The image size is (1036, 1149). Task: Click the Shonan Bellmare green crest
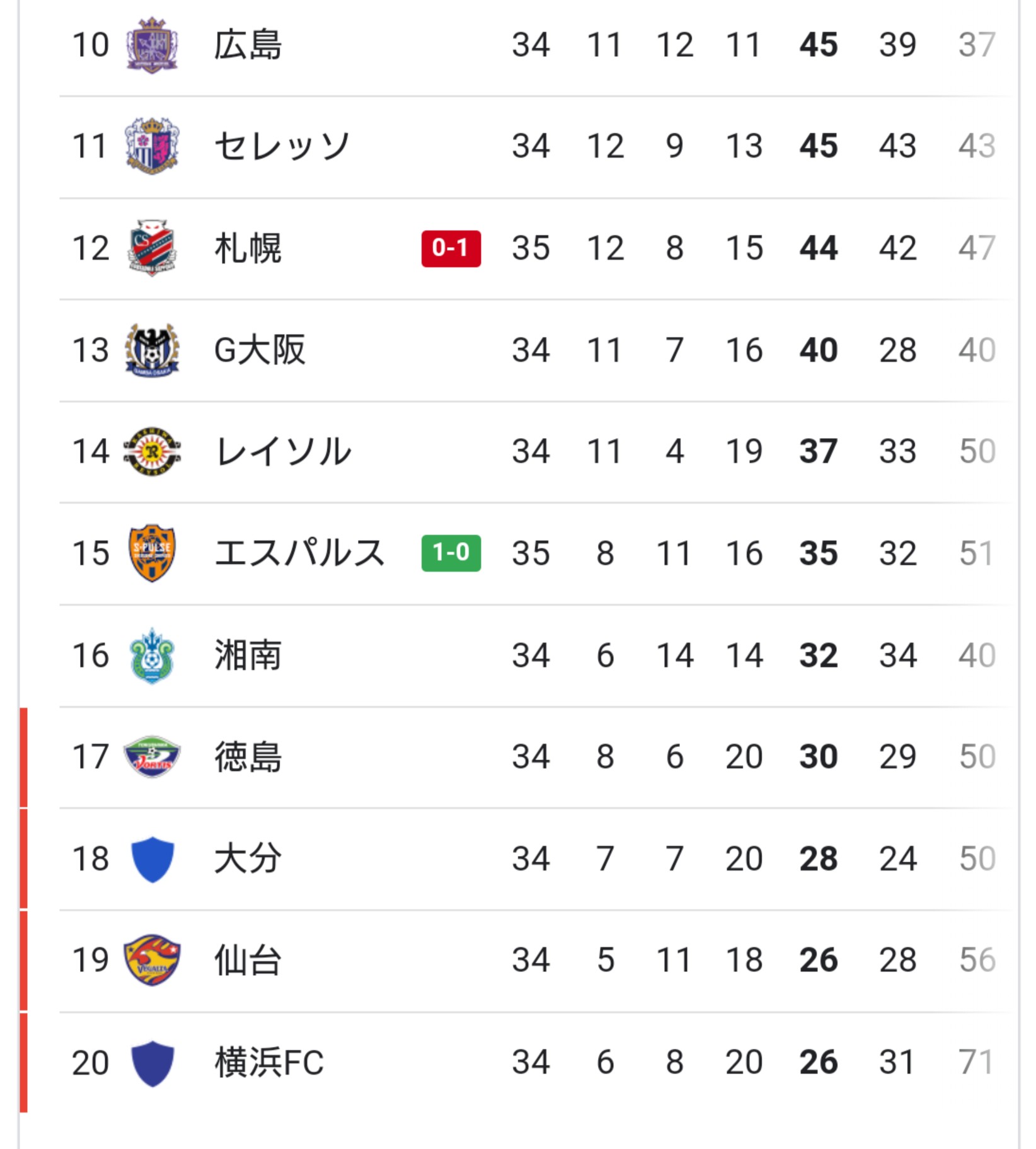tap(152, 655)
